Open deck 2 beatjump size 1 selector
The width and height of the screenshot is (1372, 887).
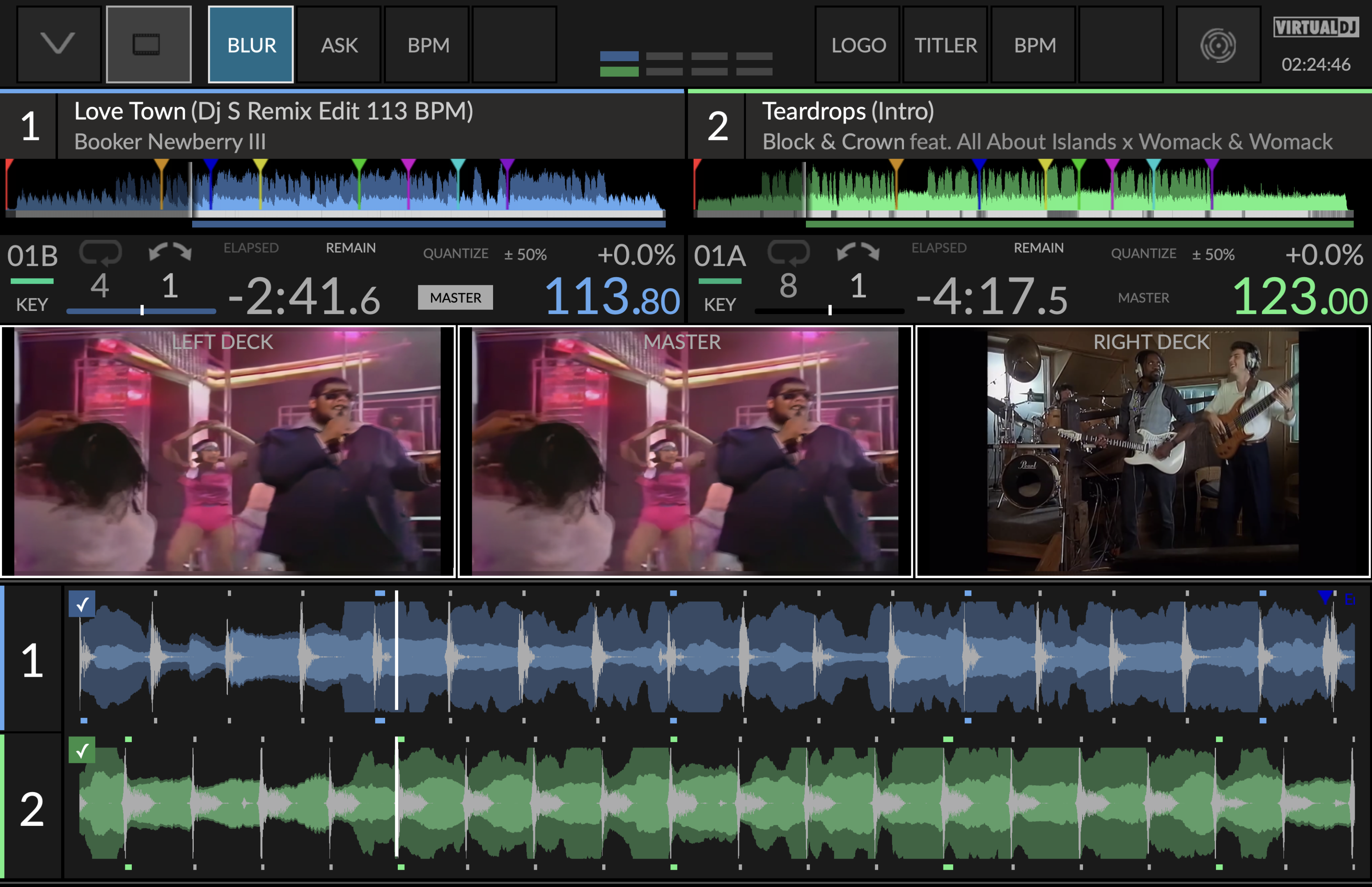(858, 286)
